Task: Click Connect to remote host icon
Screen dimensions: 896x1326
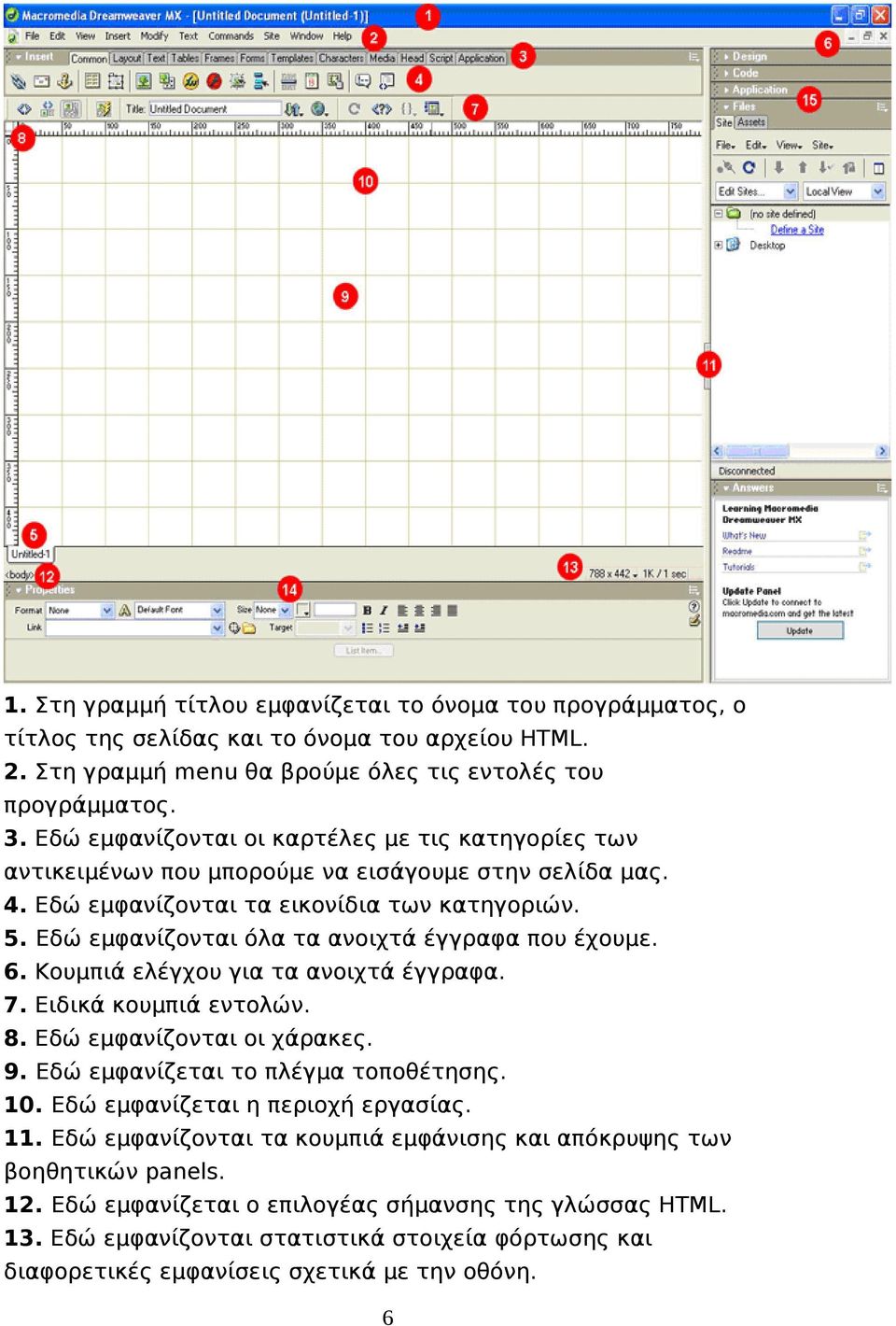Action: (724, 168)
